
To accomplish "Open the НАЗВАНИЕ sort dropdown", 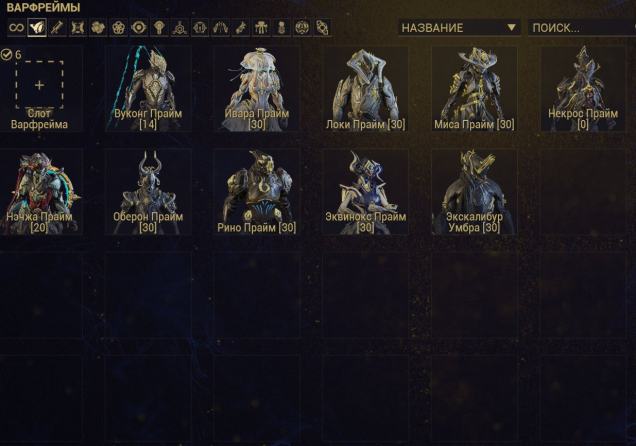I will (459, 28).
